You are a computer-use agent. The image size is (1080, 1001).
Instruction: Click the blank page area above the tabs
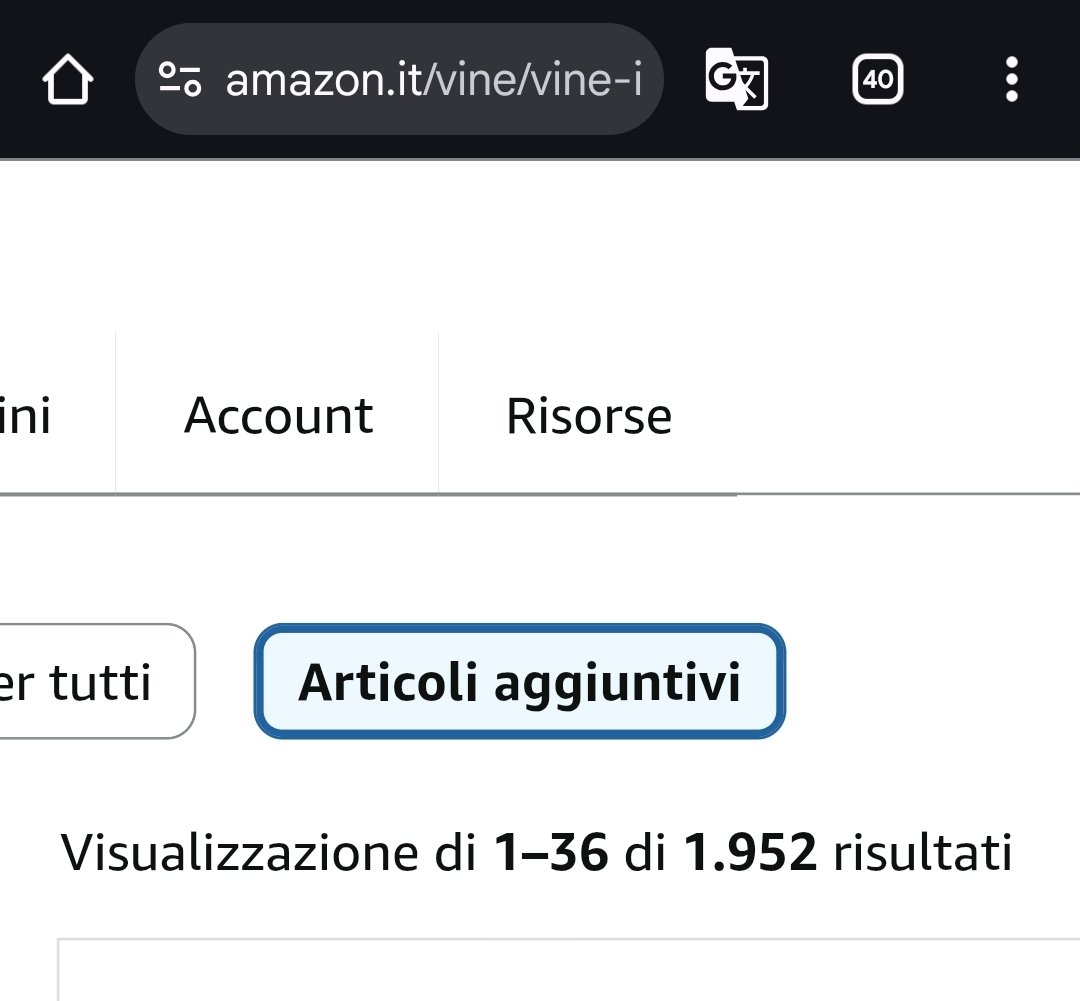(540, 245)
